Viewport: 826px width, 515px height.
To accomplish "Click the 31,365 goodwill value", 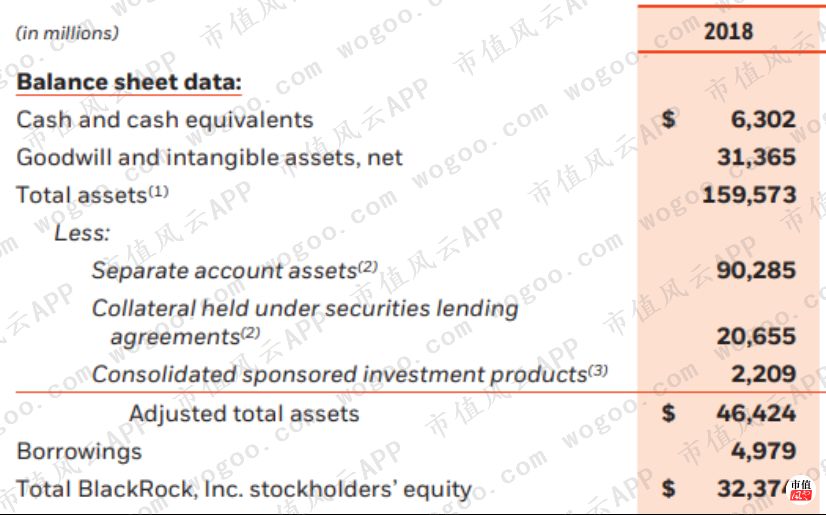I will (x=756, y=157).
